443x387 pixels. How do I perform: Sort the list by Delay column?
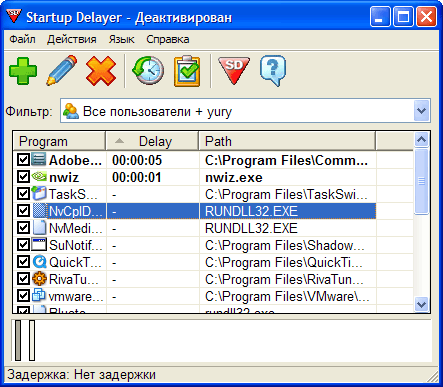(x=152, y=141)
